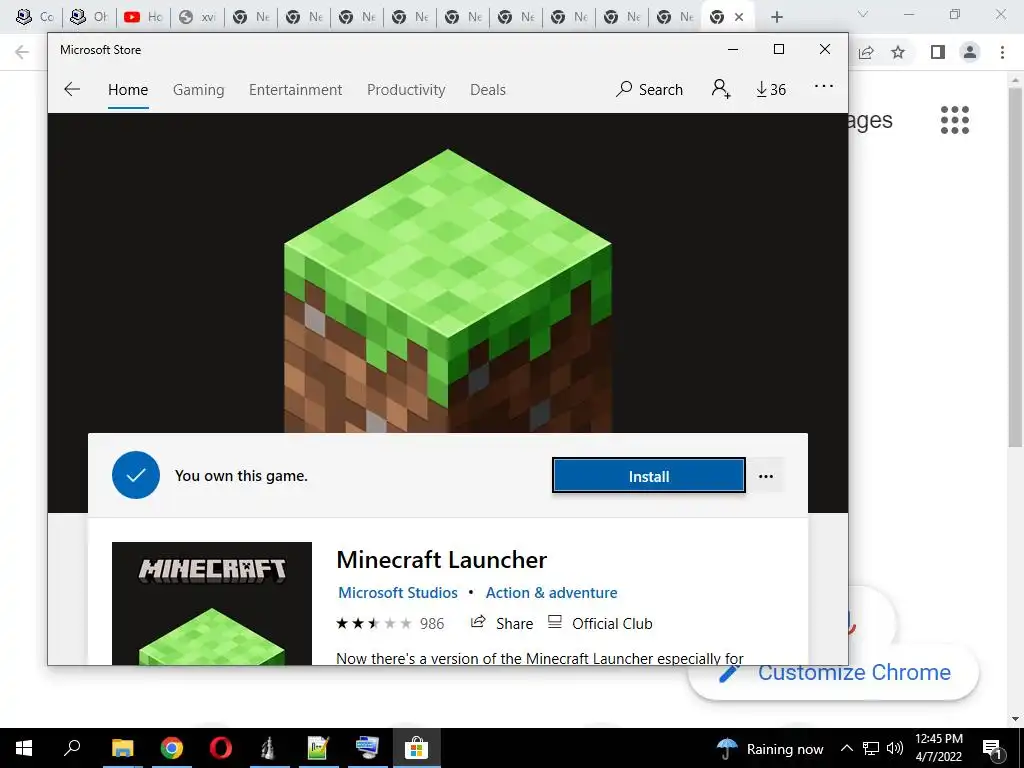This screenshot has width=1024, height=768.
Task: Open Microsoft Store from taskbar
Action: 416,748
